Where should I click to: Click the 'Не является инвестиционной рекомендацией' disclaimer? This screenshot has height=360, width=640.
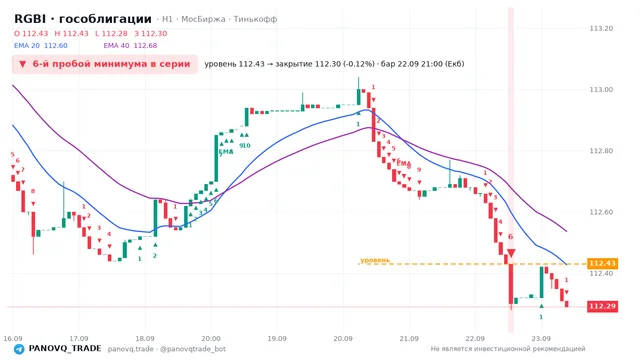click(x=508, y=349)
